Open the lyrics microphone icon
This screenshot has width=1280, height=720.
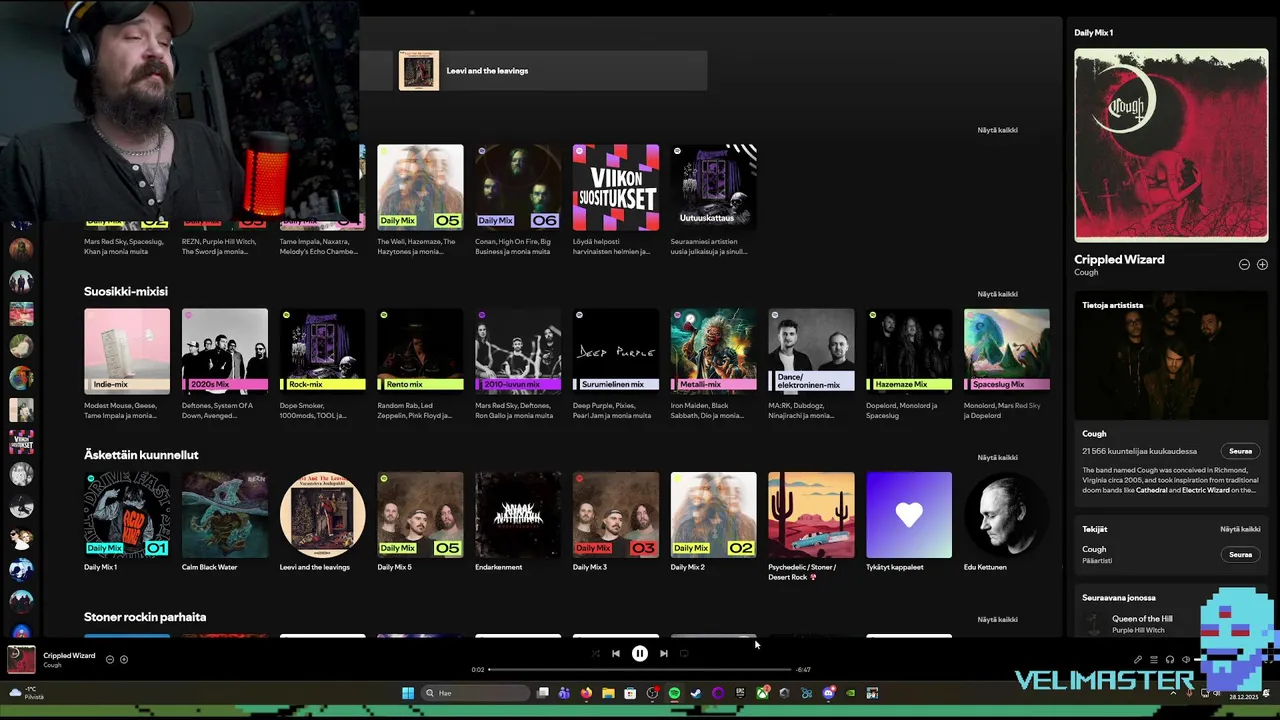click(1137, 660)
